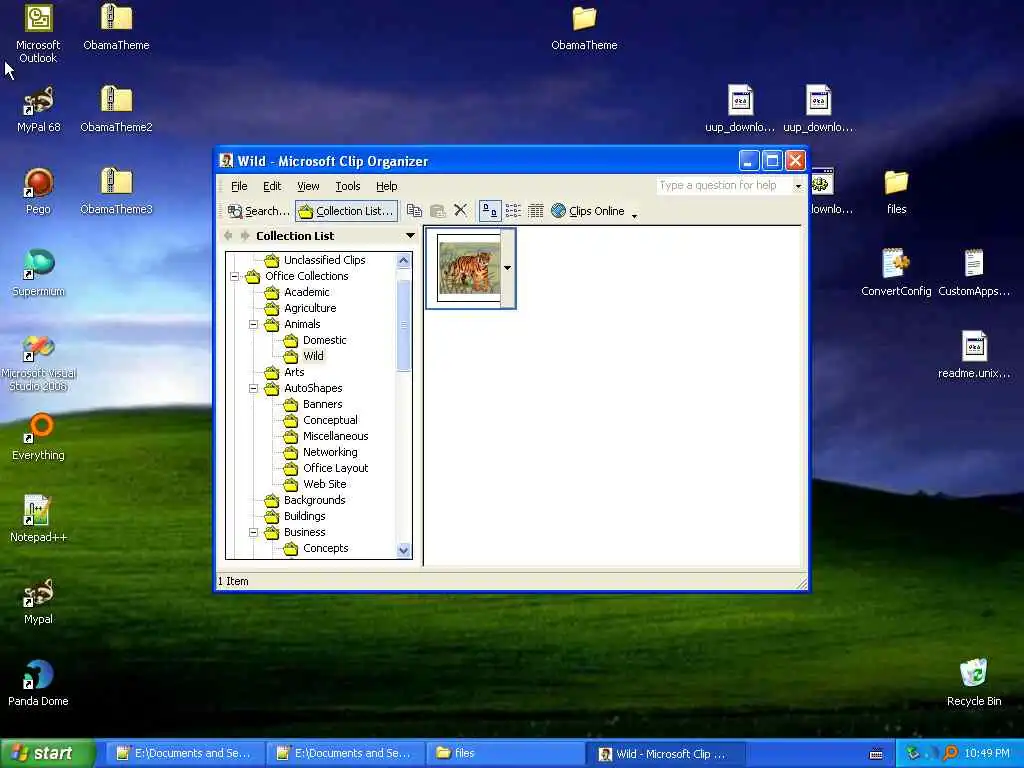Collapse the Business tree node
The image size is (1024, 768).
(x=253, y=532)
